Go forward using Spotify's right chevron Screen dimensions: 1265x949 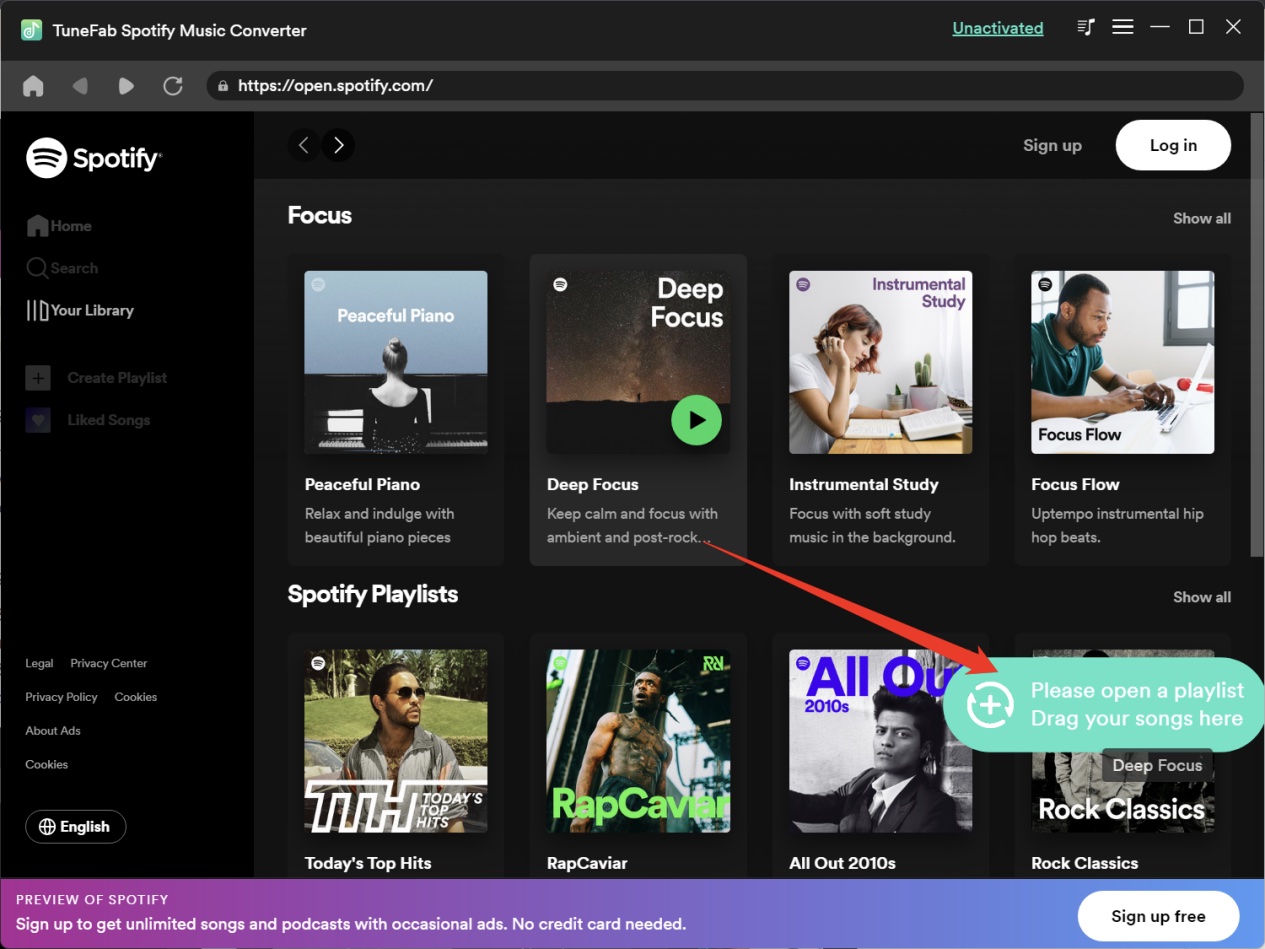339,145
